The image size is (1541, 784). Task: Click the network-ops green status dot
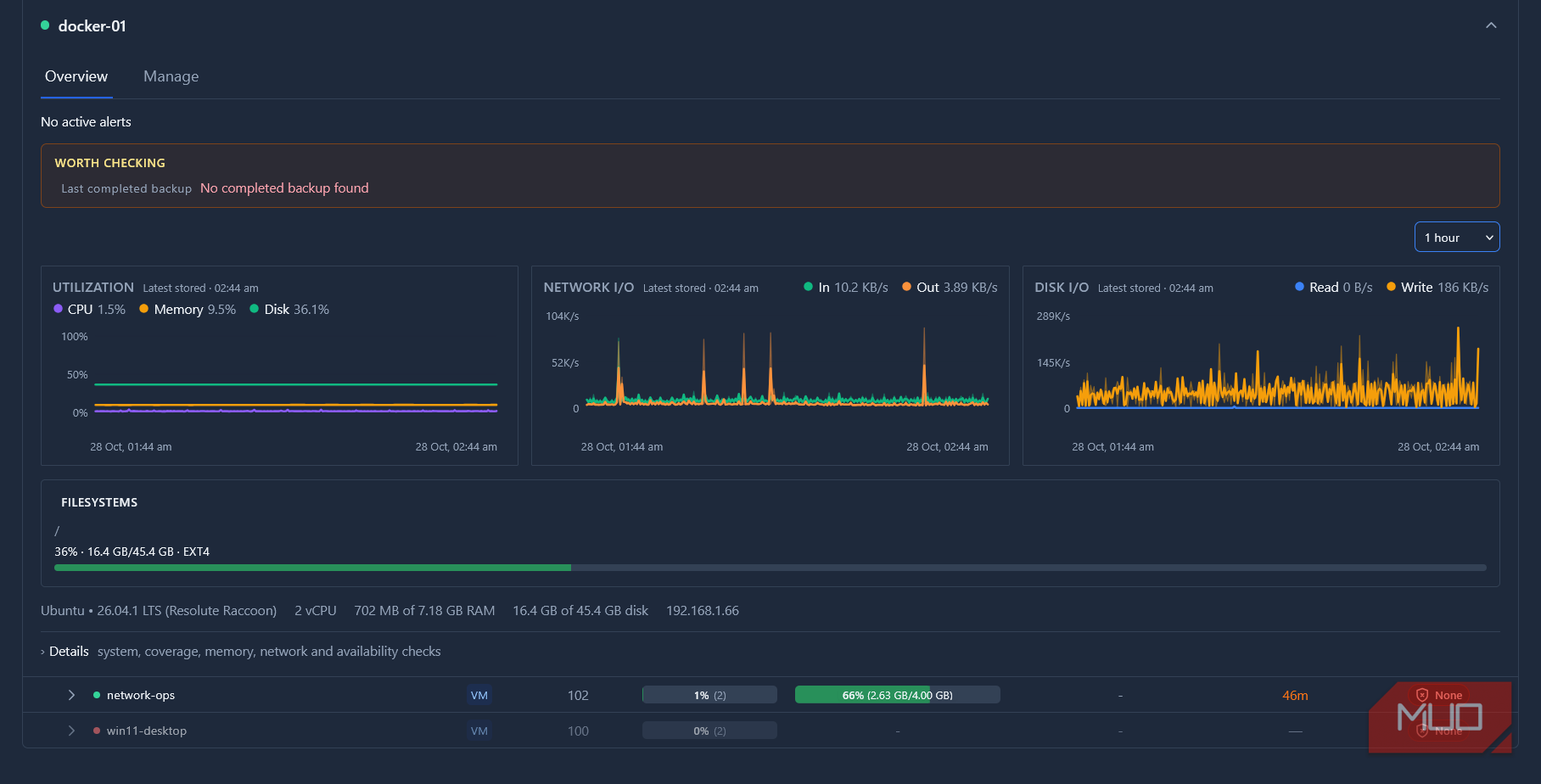pyautogui.click(x=97, y=695)
